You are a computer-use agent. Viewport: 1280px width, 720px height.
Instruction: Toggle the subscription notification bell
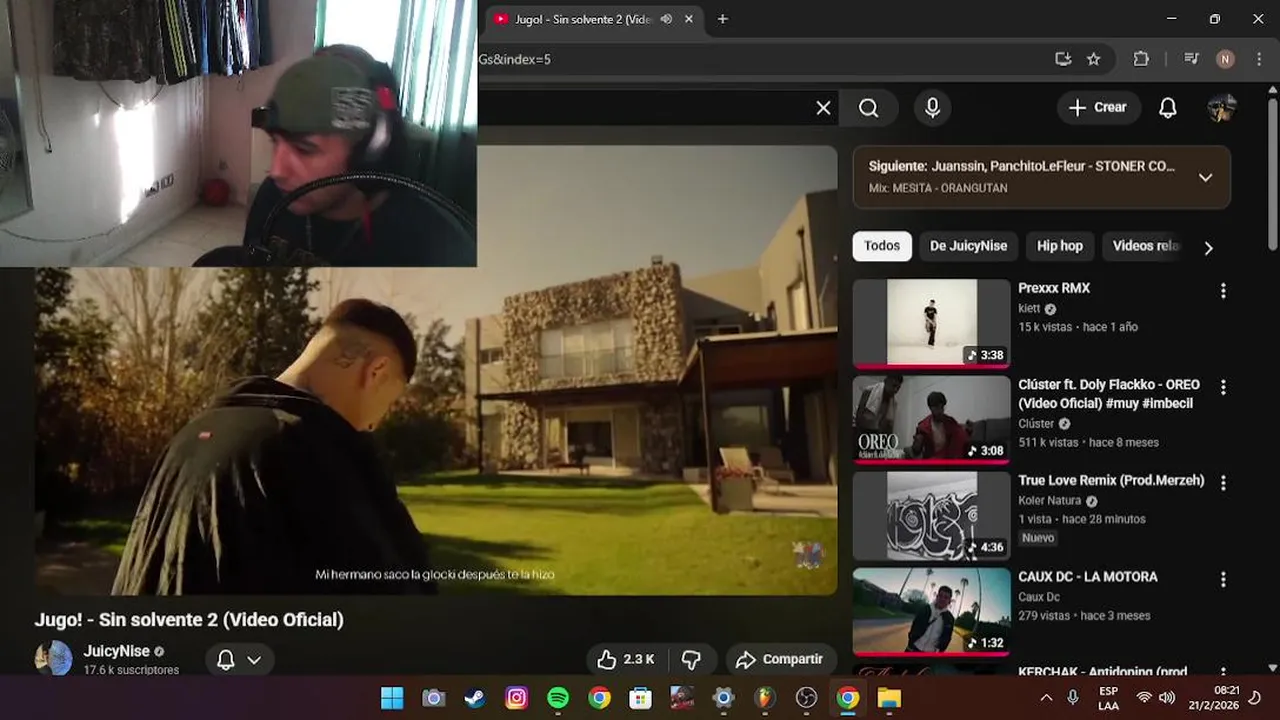pos(226,660)
